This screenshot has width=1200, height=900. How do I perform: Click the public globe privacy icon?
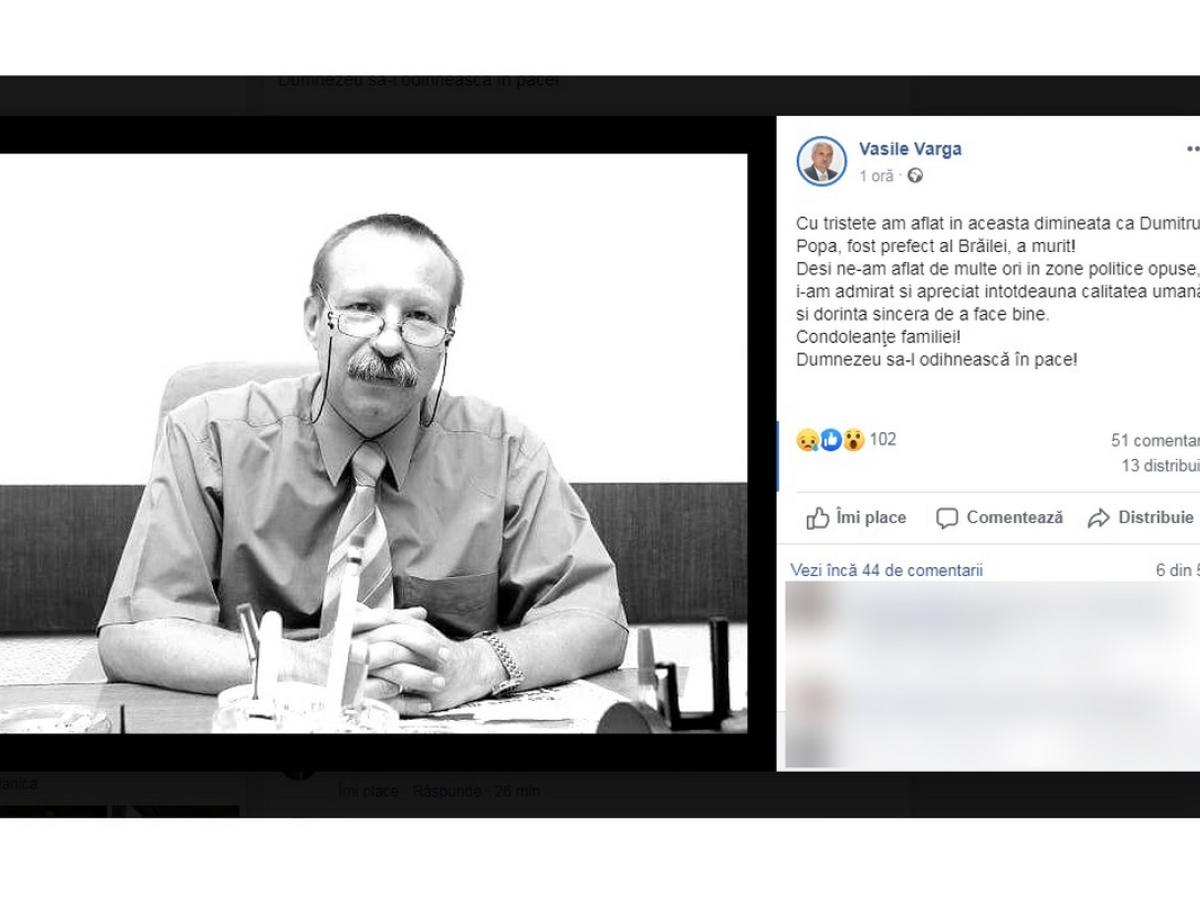(915, 176)
